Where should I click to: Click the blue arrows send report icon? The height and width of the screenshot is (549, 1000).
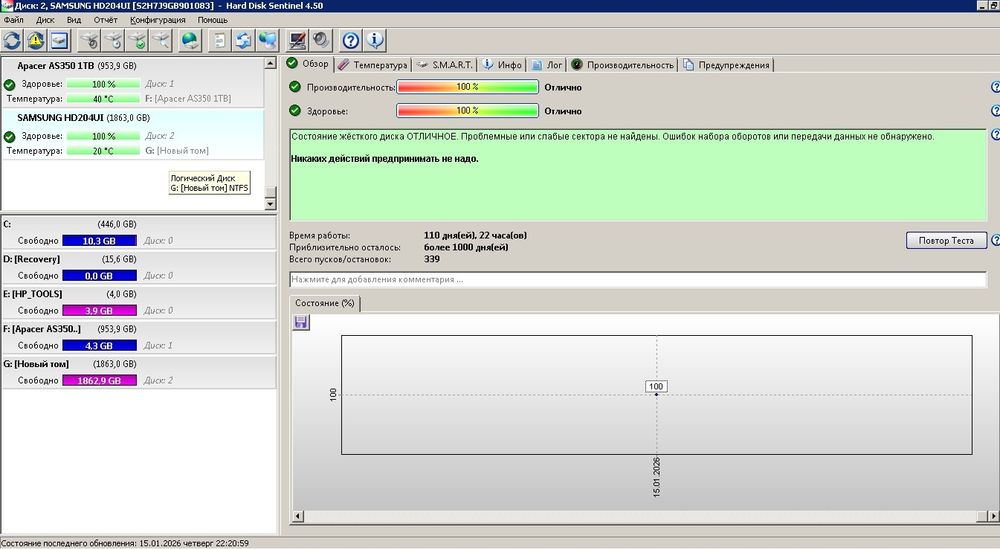(x=243, y=41)
